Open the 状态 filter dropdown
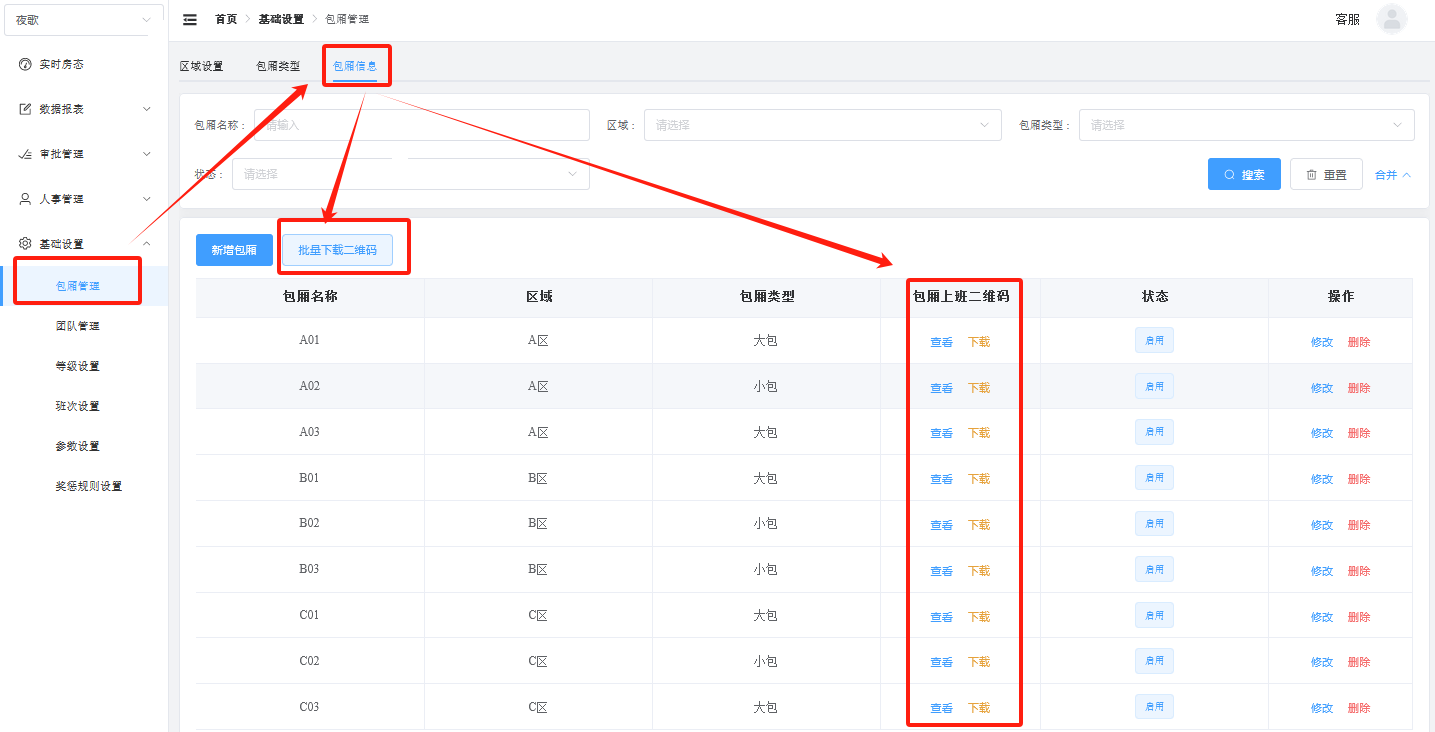This screenshot has width=1435, height=732. point(411,174)
